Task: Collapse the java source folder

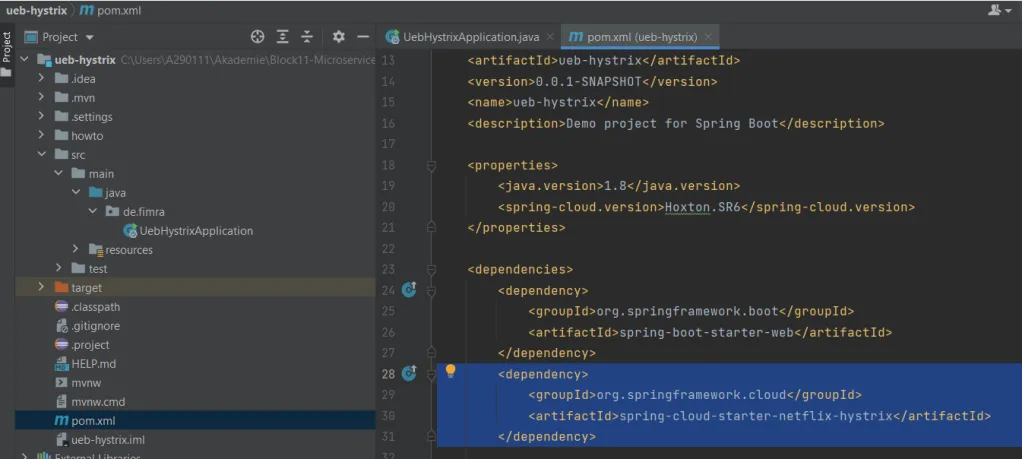Action: pos(76,192)
